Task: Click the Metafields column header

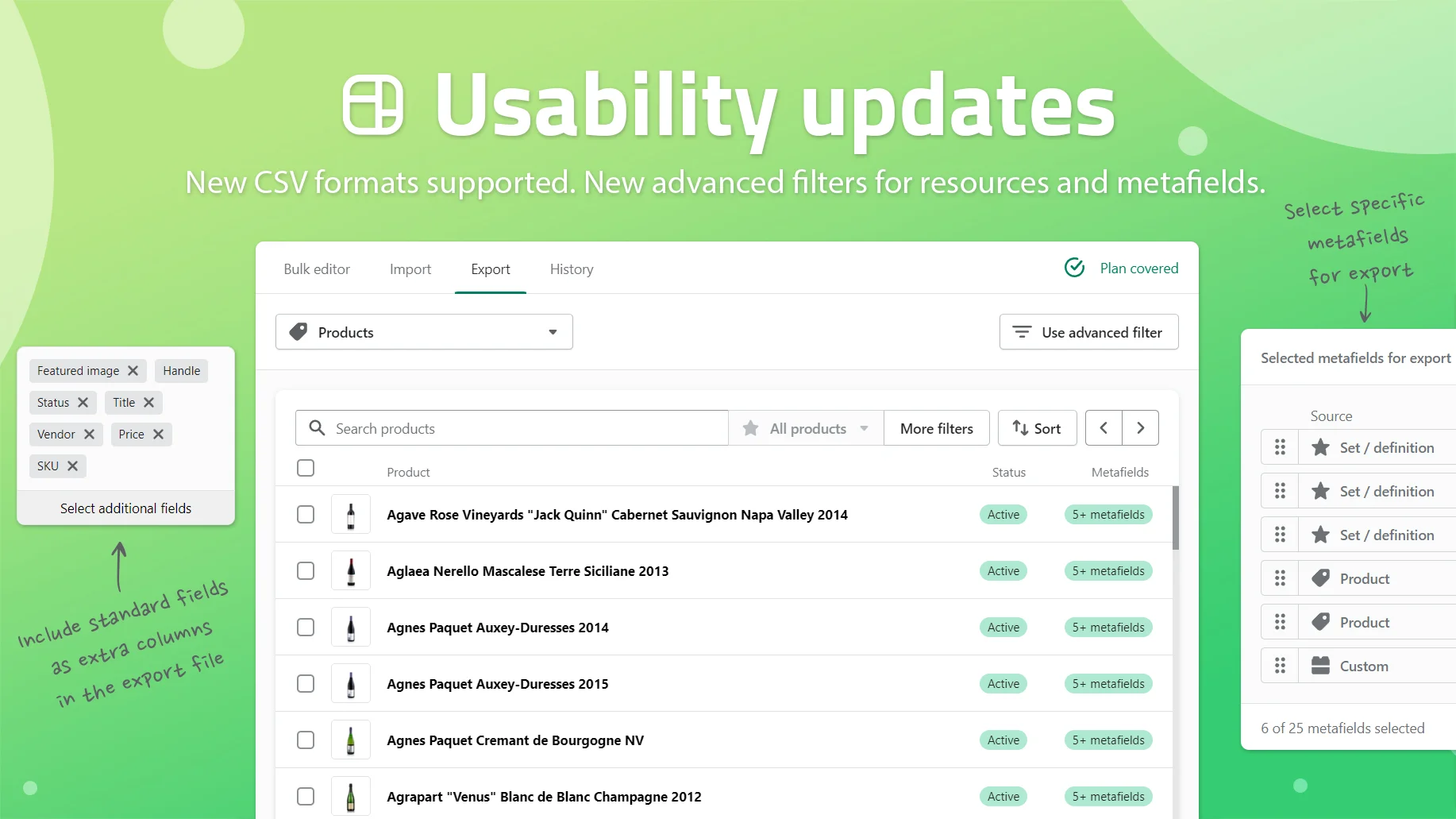Action: point(1120,472)
